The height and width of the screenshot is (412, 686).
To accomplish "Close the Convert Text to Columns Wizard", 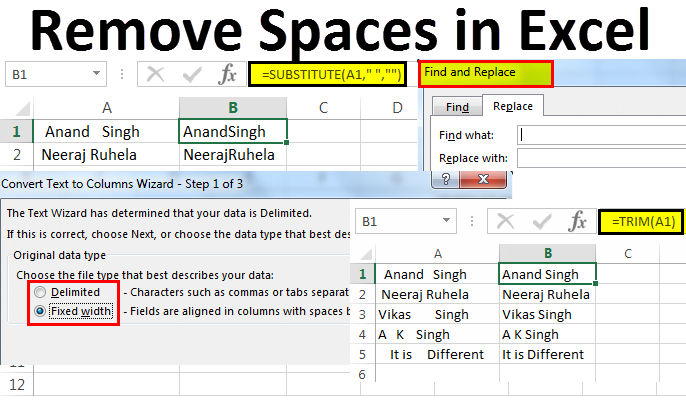I will point(483,179).
